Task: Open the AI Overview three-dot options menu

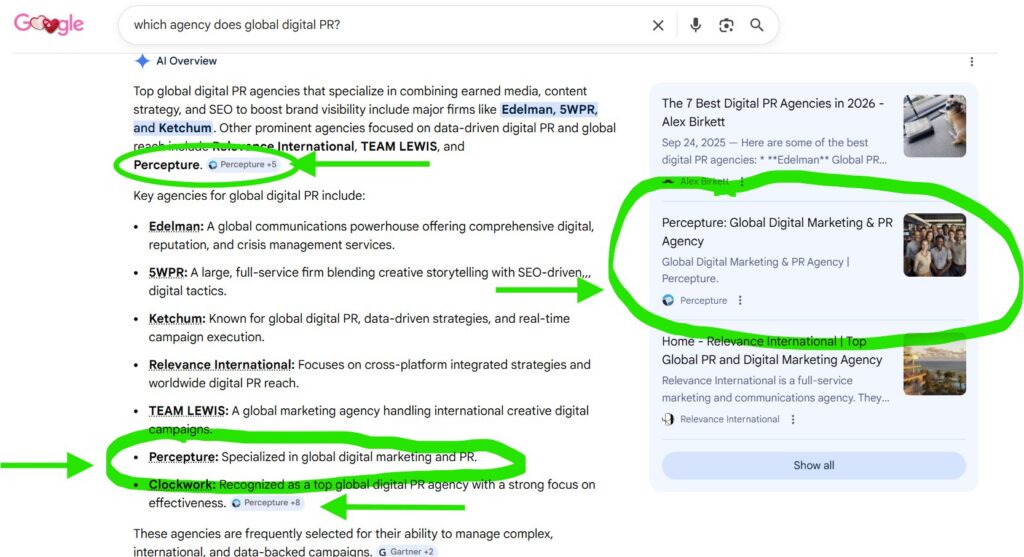Action: tap(972, 61)
